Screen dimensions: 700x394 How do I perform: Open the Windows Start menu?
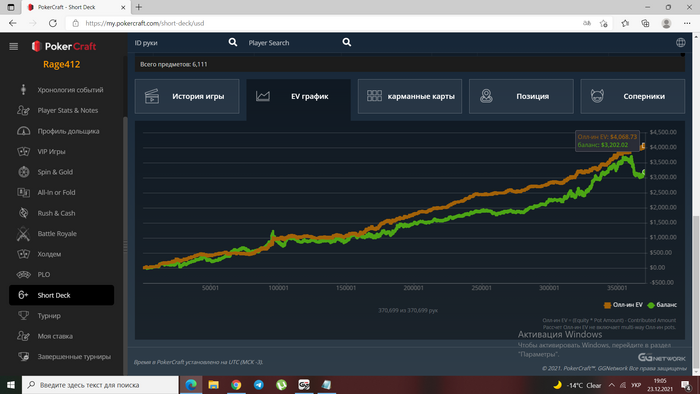pos(11,385)
